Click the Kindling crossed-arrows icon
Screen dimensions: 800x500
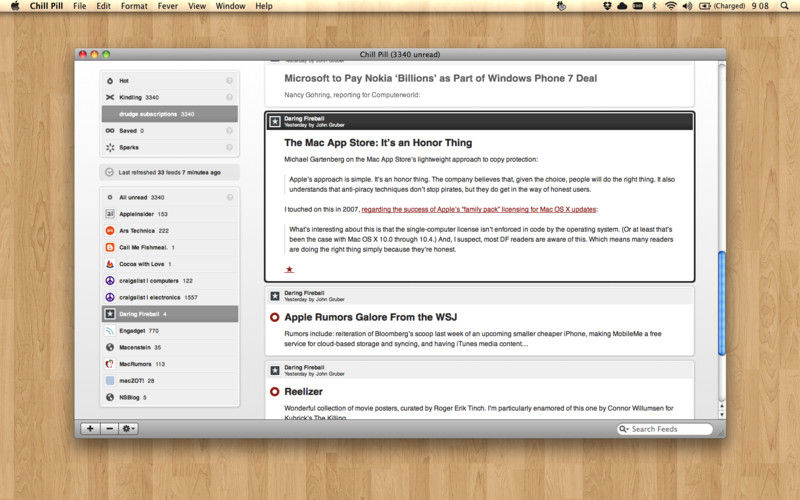click(110, 97)
